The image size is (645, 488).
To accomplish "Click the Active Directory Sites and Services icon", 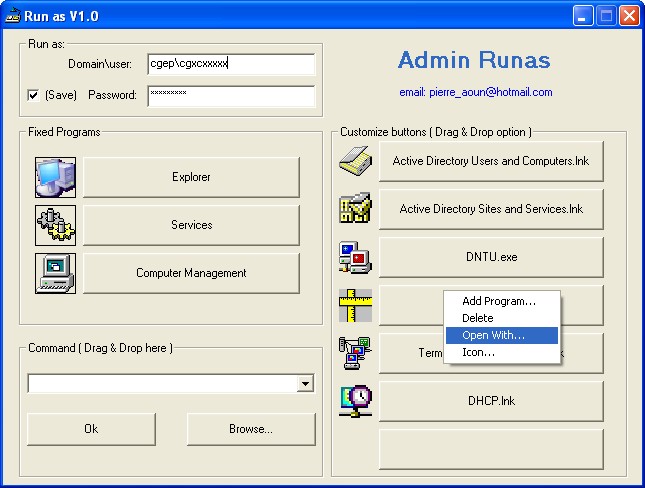I will click(x=355, y=209).
